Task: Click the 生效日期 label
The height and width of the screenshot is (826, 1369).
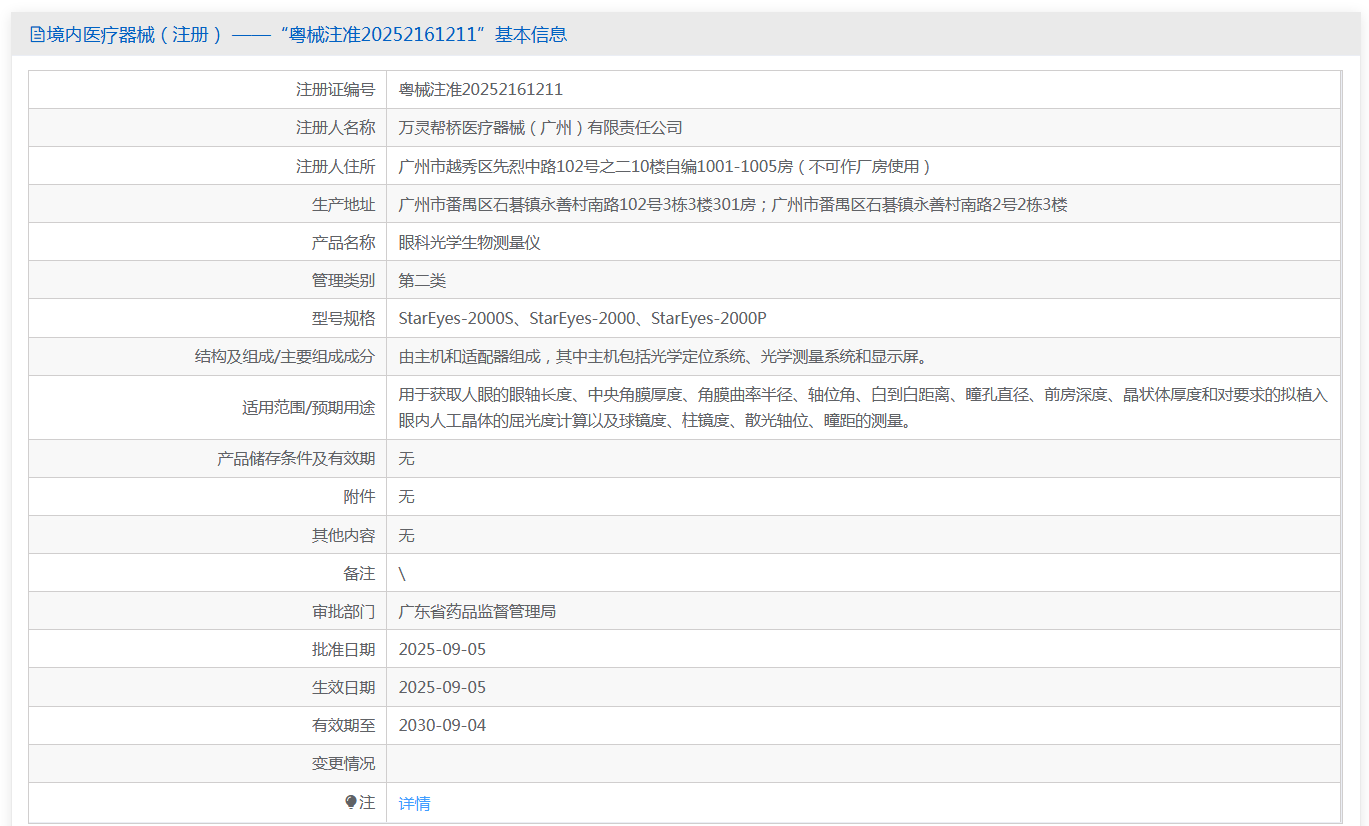Action: click(x=343, y=687)
